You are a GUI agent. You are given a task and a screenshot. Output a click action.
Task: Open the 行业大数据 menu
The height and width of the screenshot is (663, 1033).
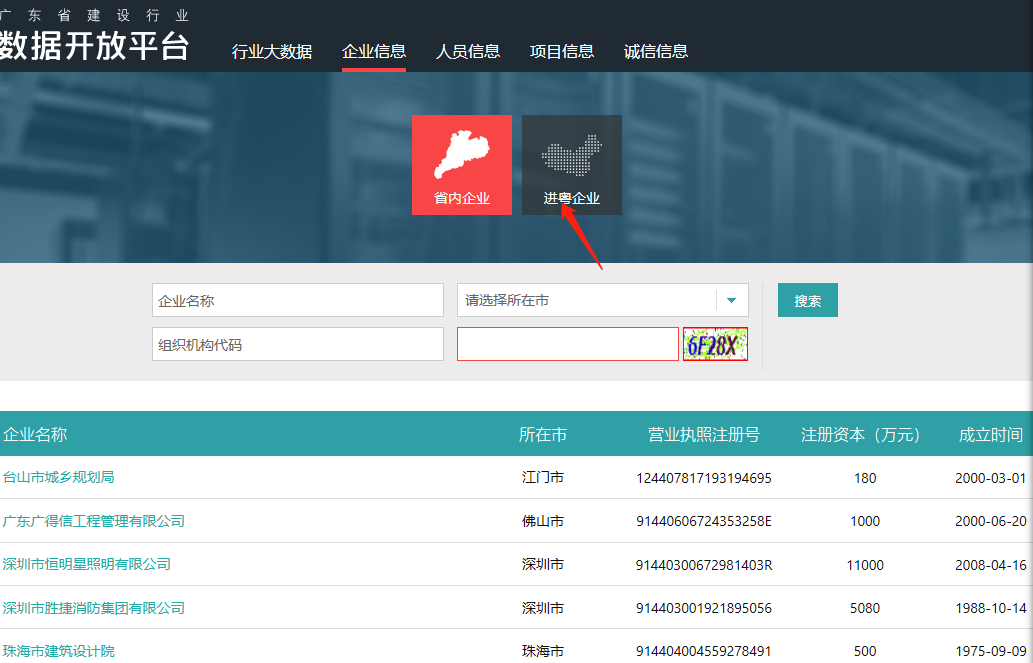pos(272,51)
